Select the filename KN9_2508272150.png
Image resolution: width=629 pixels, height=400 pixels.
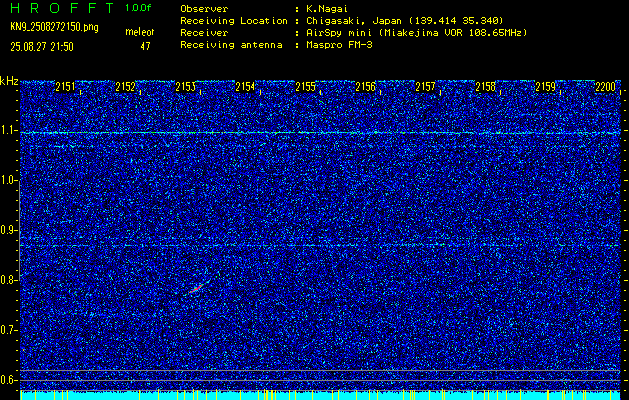[x=54, y=27]
